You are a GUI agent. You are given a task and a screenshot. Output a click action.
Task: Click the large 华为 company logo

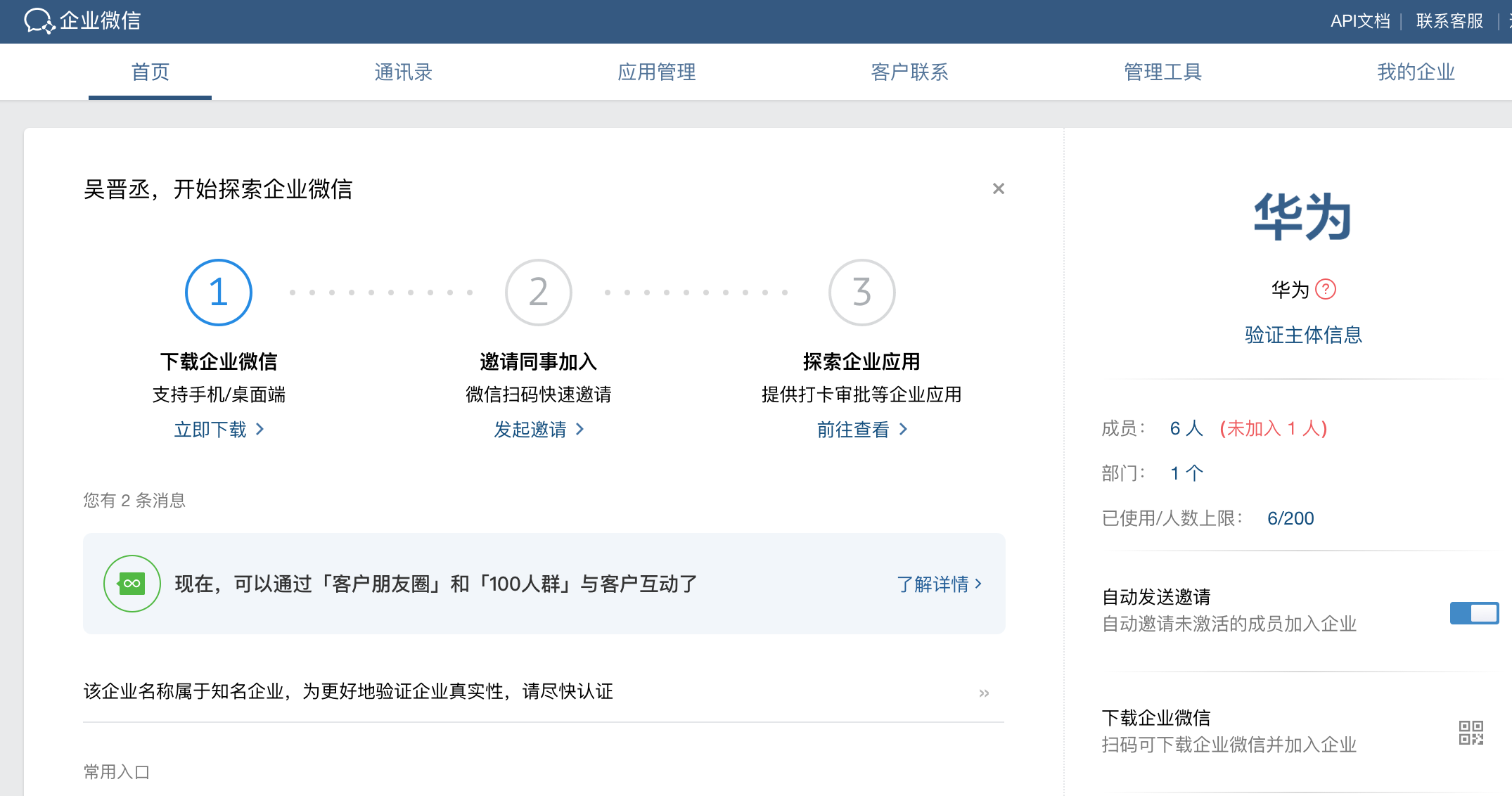coord(1302,217)
